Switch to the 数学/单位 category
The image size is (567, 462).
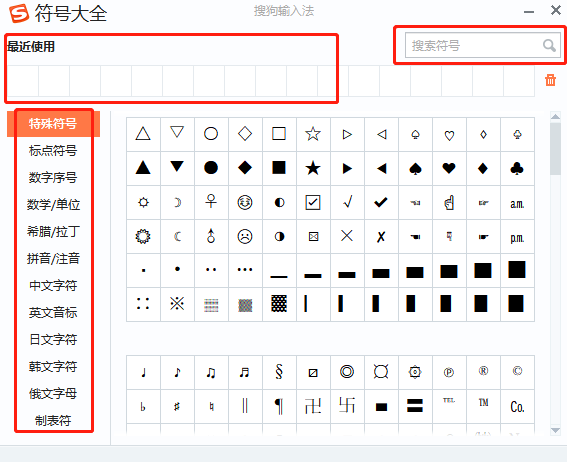click(53, 205)
